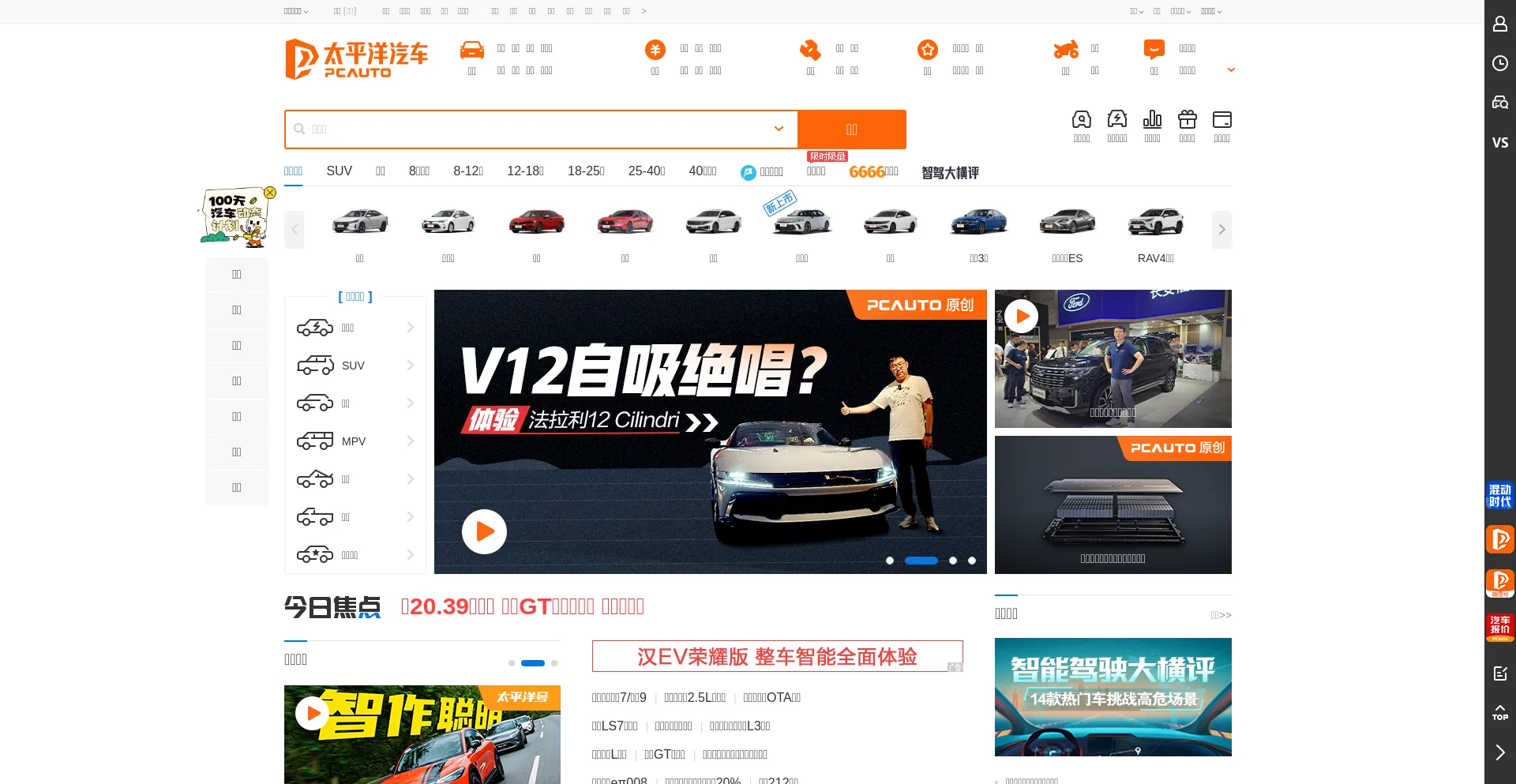The width and height of the screenshot is (1516, 784).
Task: Close the 100天 floating ad
Action: [270, 193]
